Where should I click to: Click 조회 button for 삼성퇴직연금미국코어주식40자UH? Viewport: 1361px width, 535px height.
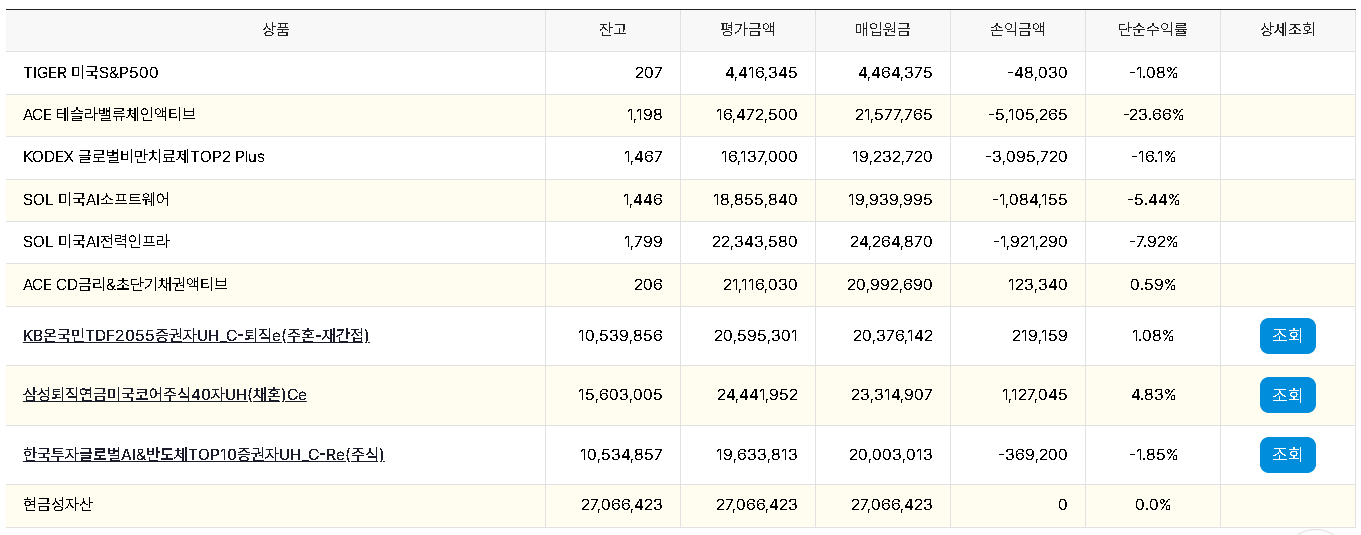(x=1287, y=395)
